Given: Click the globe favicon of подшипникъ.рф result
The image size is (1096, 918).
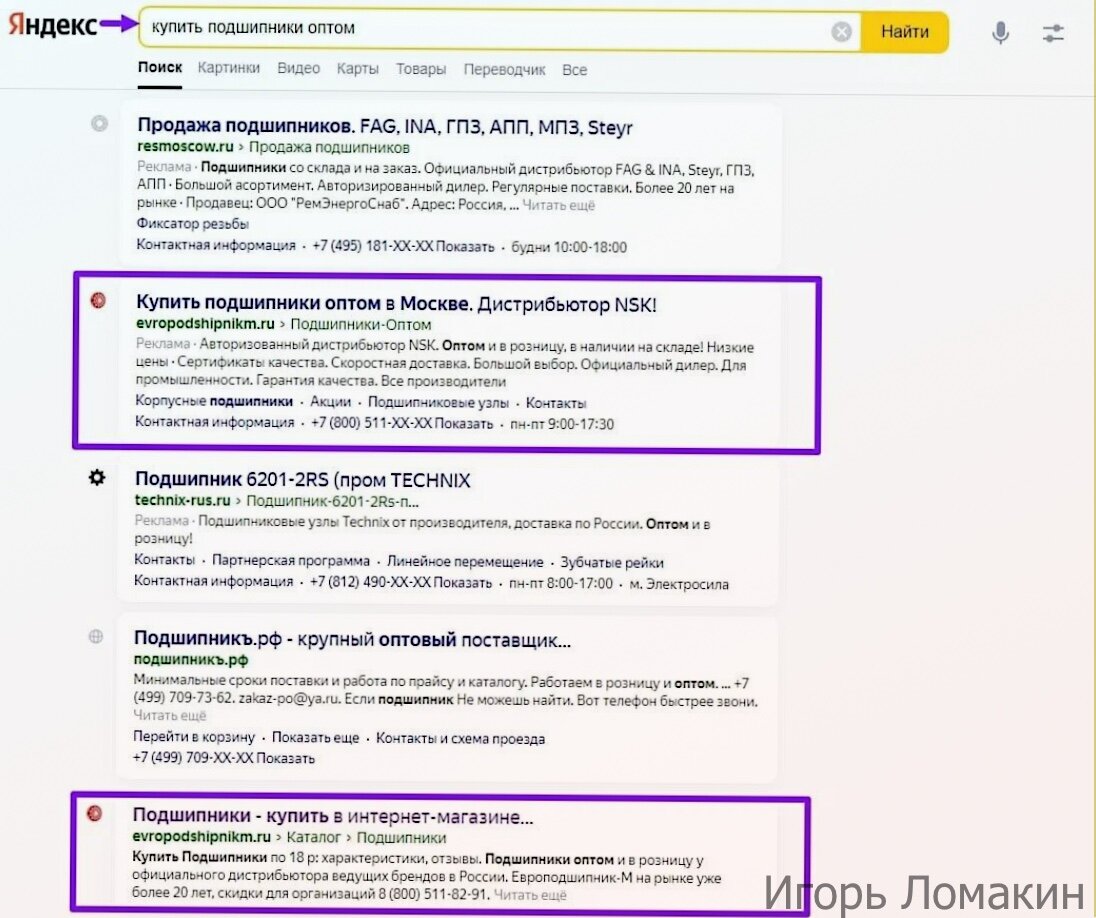Looking at the screenshot, I should pos(96,636).
